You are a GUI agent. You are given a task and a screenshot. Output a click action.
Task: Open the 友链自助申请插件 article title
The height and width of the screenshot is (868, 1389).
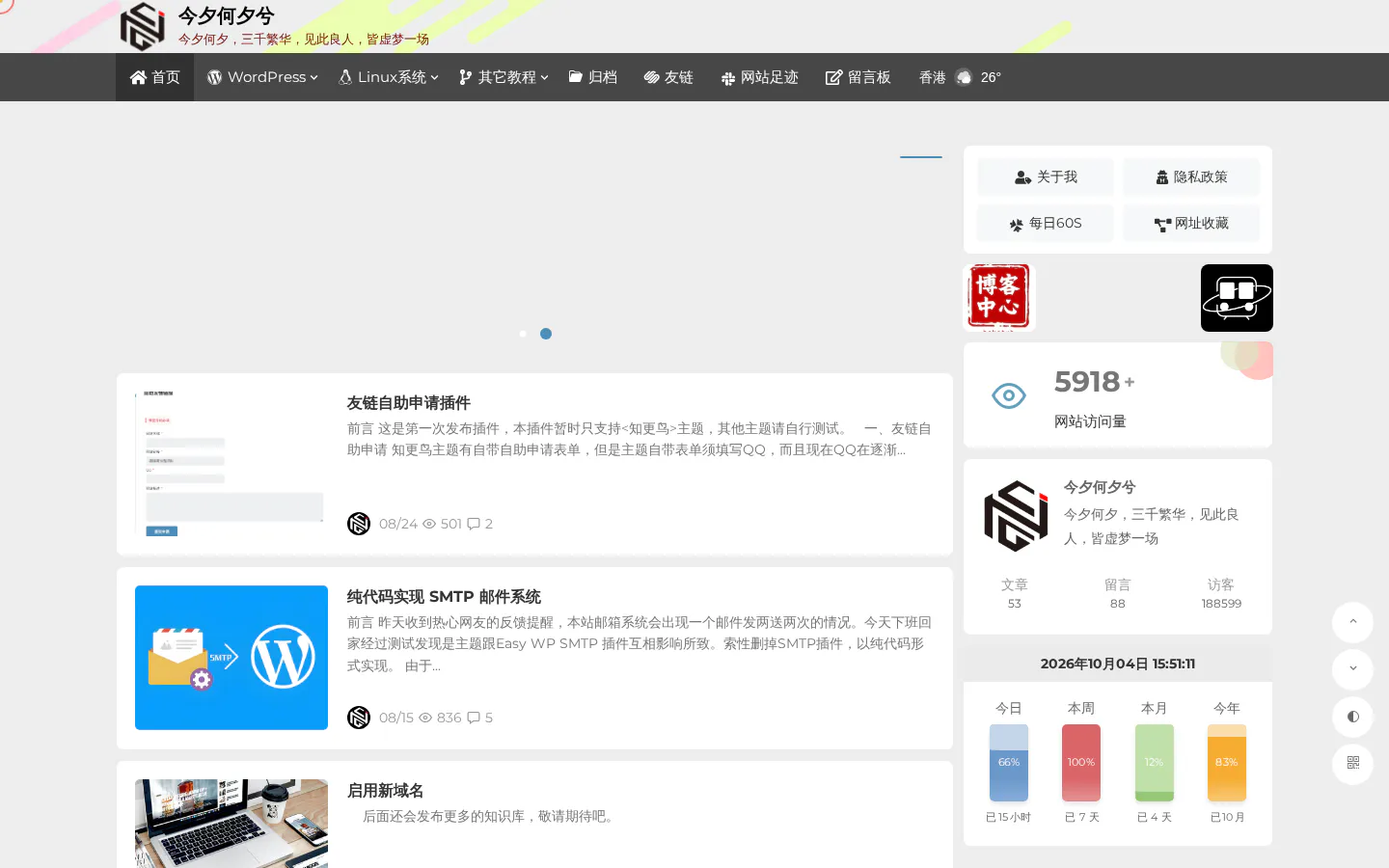409,403
